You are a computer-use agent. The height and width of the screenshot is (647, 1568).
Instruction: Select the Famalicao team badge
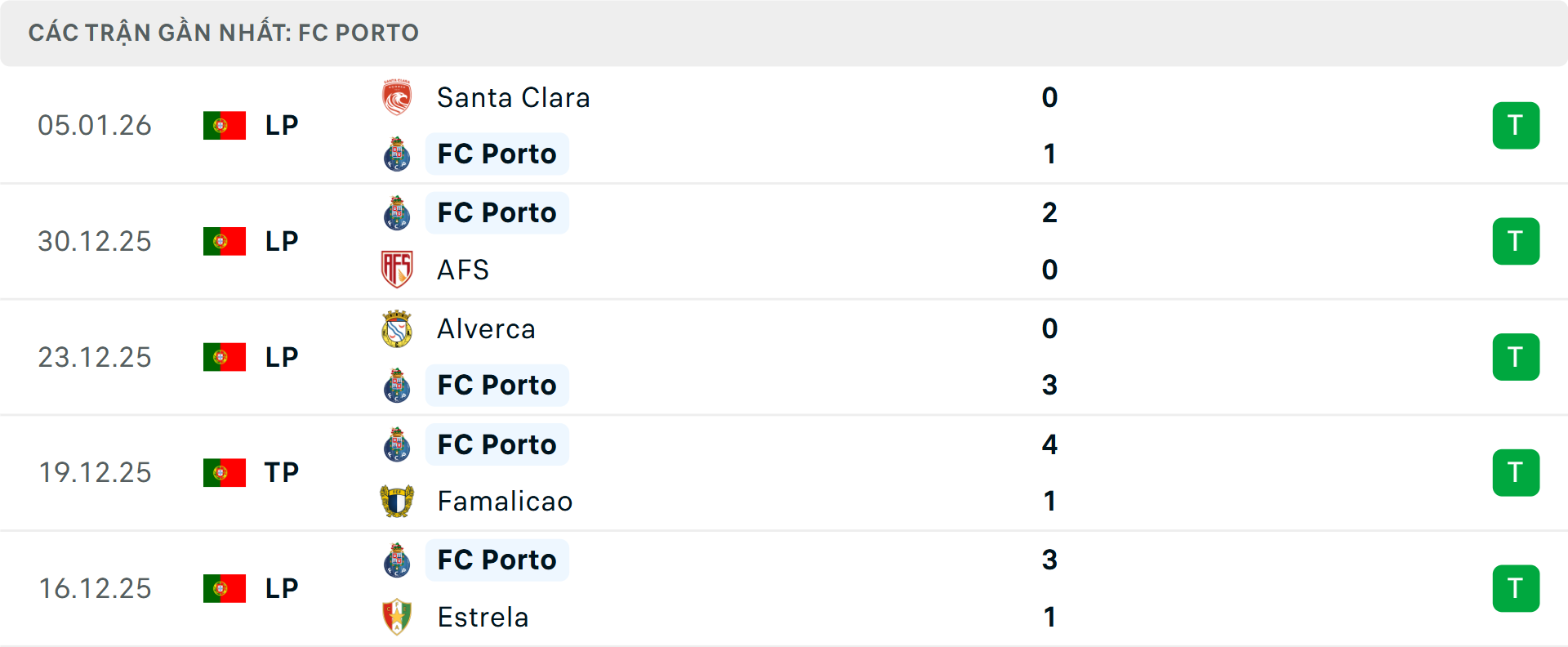397,501
